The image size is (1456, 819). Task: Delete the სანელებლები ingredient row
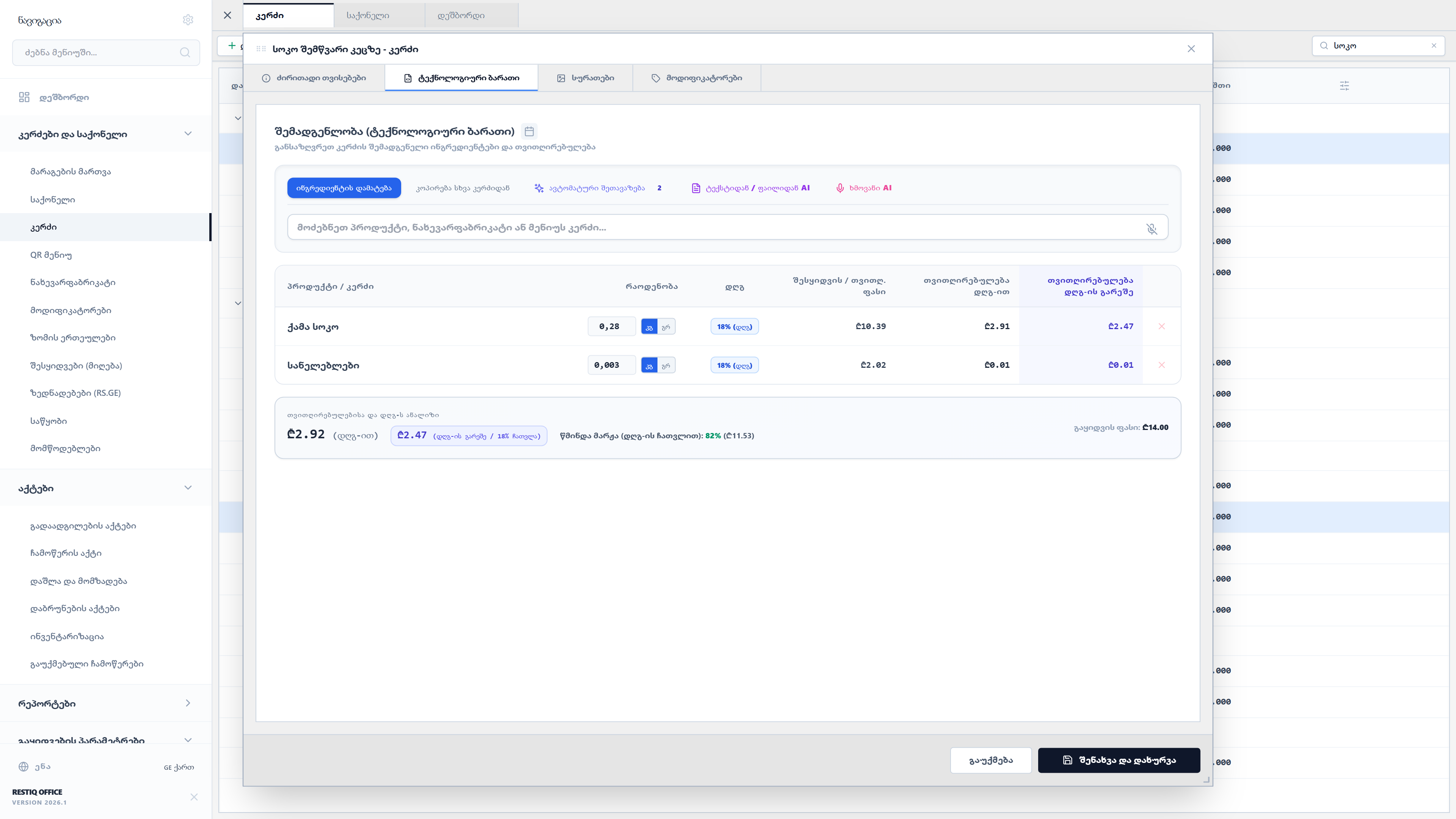point(1161,365)
